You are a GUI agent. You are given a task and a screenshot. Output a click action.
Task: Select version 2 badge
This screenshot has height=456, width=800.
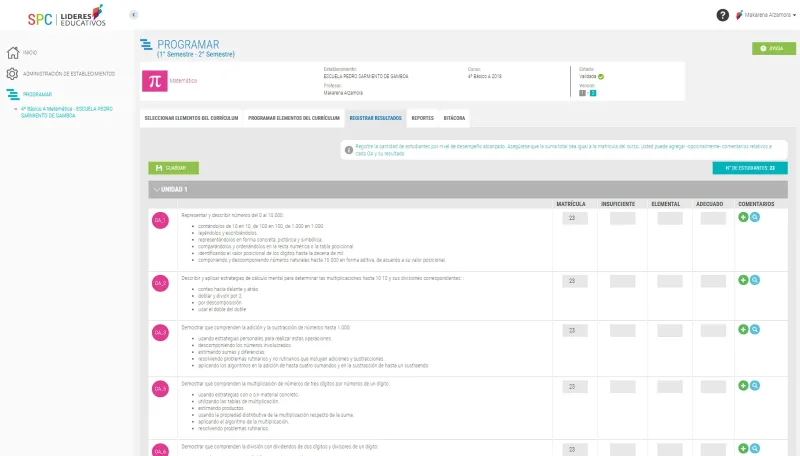pyautogui.click(x=592, y=93)
